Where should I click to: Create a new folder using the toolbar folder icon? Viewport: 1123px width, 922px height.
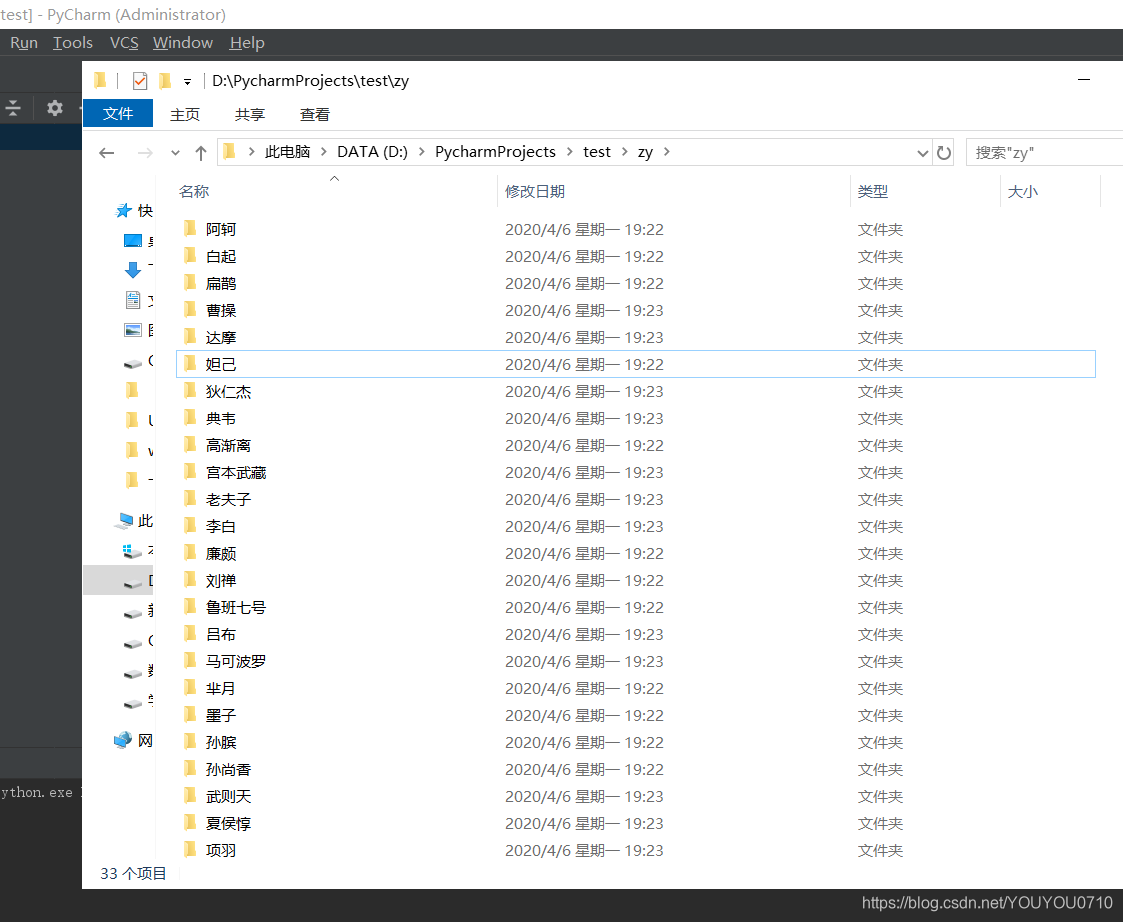click(163, 80)
